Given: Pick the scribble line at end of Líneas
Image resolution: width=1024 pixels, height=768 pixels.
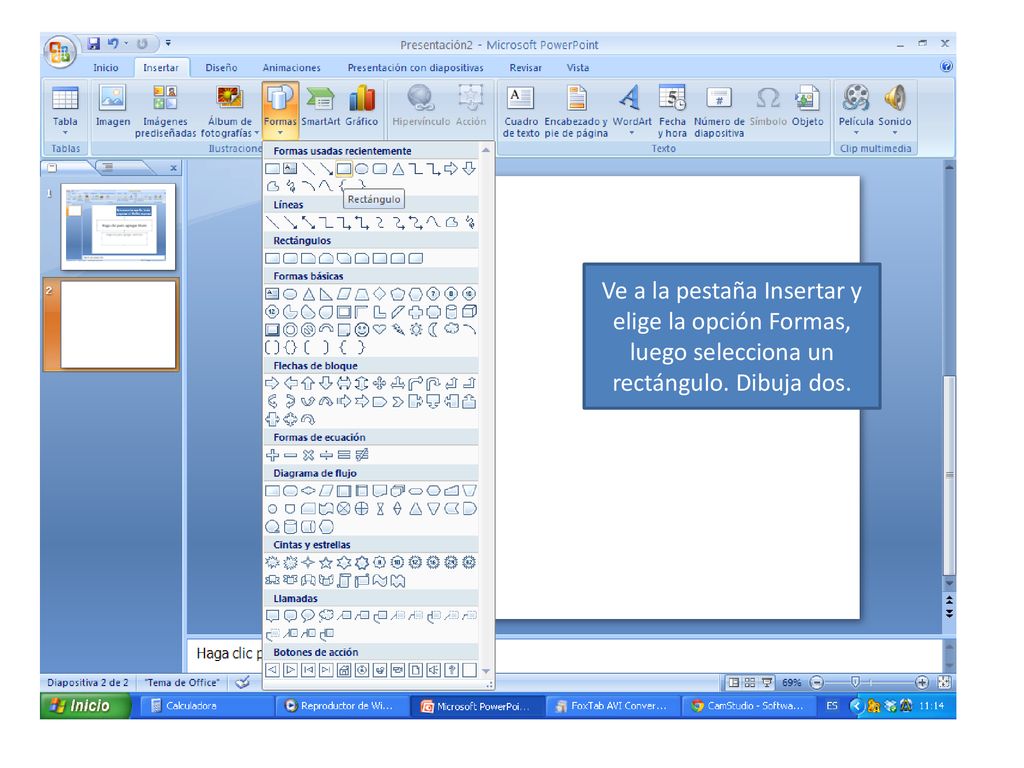Looking at the screenshot, I should click(469, 223).
